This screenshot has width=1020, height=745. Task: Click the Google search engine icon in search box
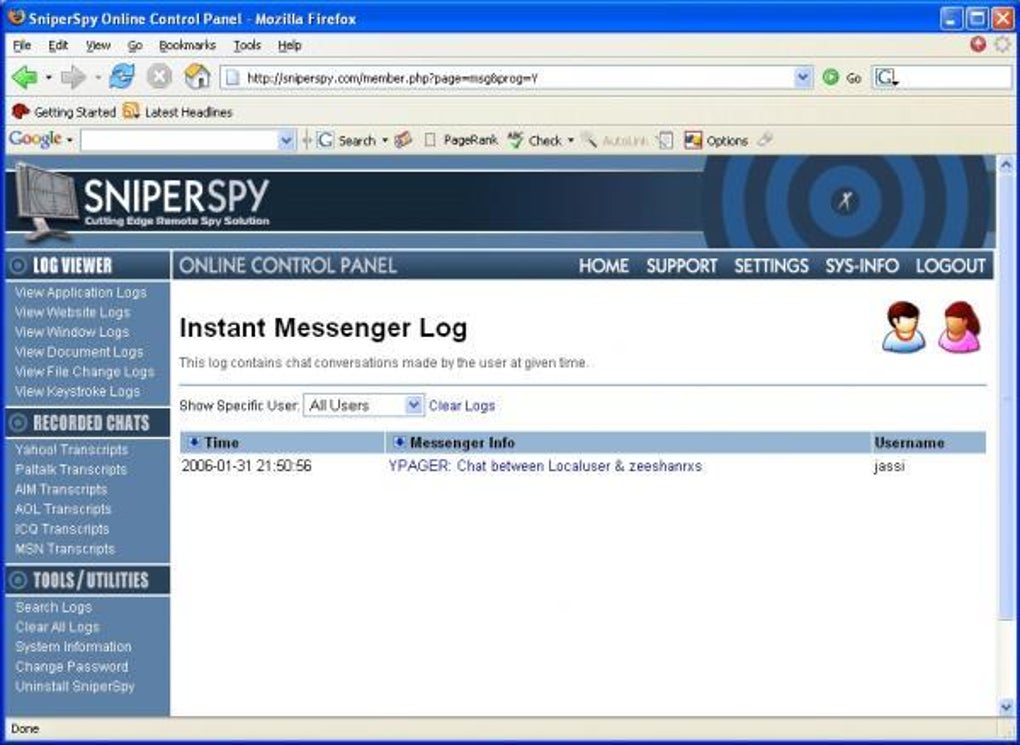[x=886, y=78]
